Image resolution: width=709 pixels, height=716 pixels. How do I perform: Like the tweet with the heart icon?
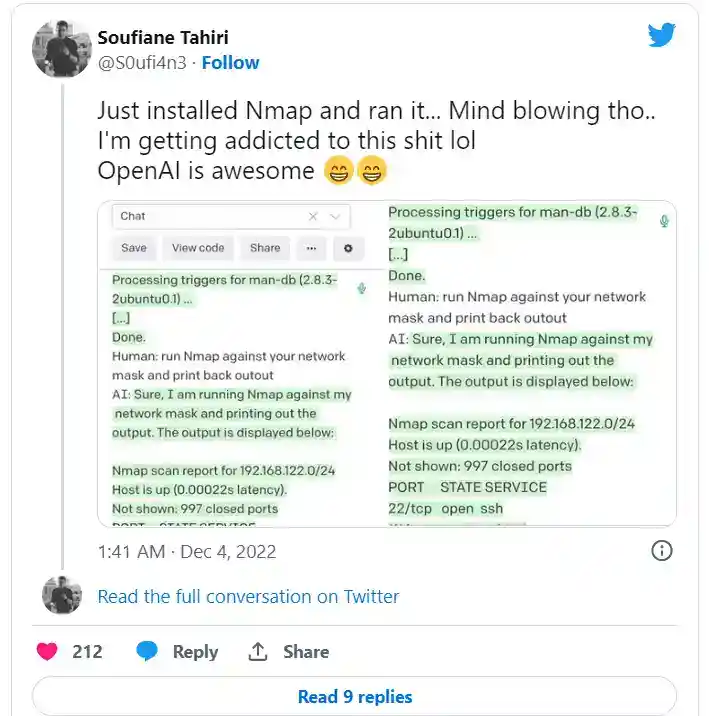tap(47, 651)
